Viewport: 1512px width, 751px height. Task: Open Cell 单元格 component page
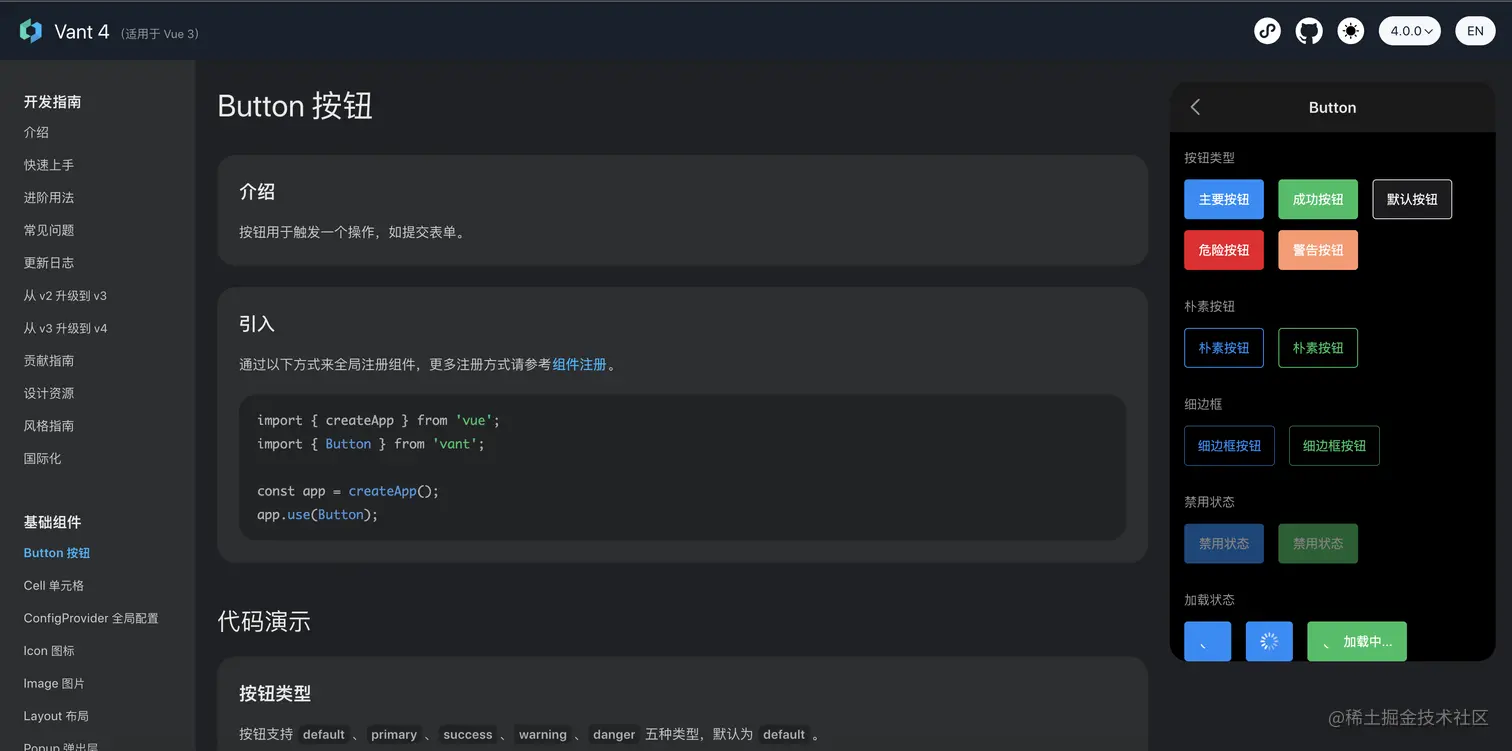coord(54,585)
